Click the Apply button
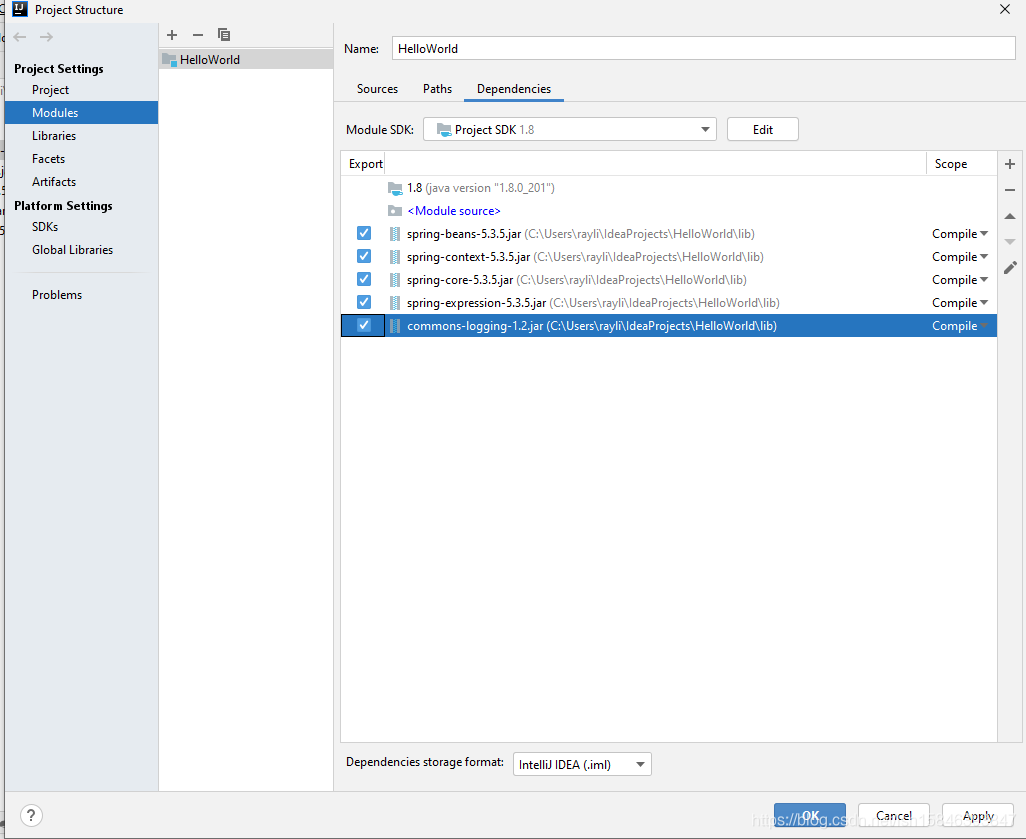1026x839 pixels. click(978, 815)
